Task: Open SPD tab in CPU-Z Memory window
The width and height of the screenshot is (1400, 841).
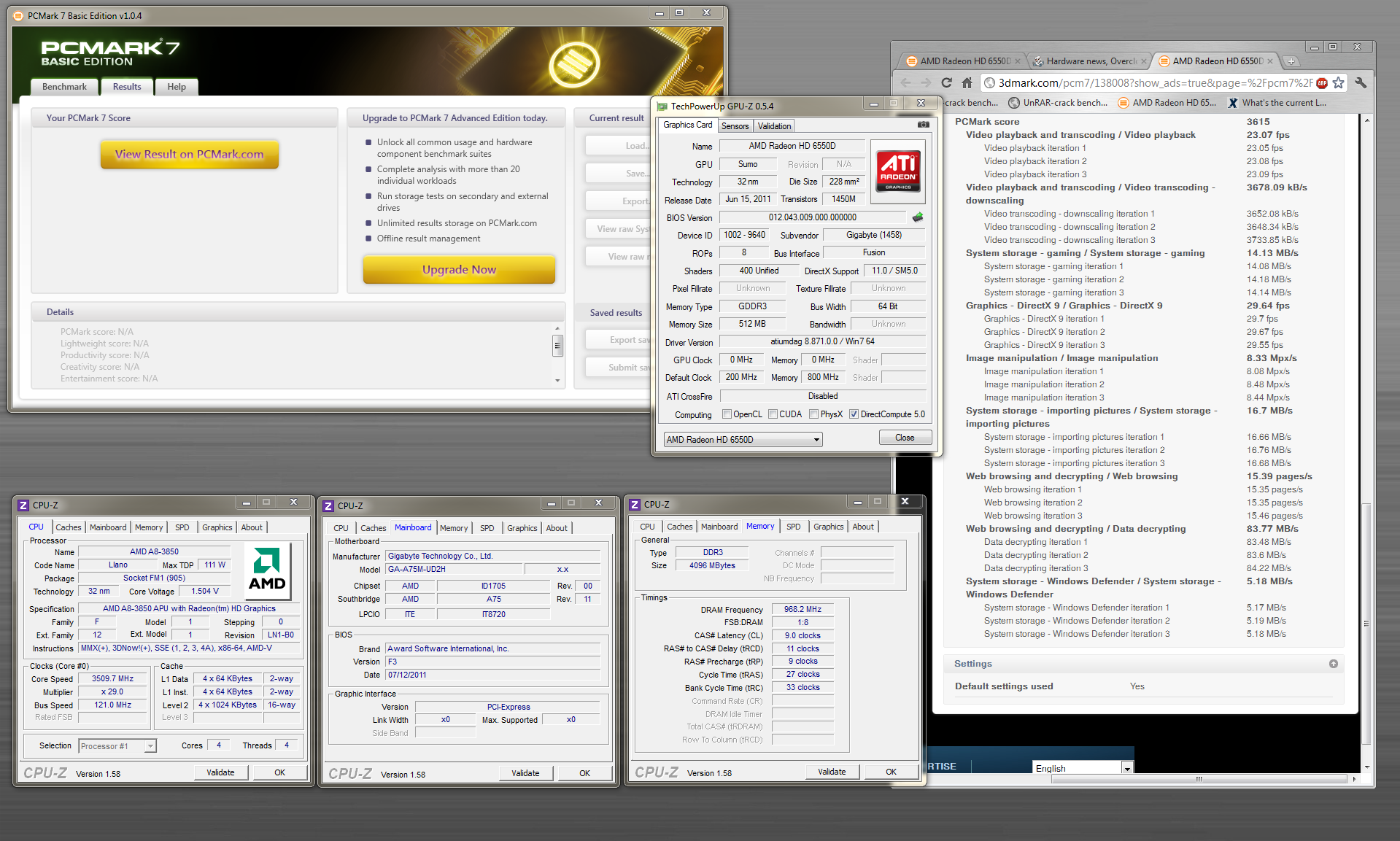Action: point(793,527)
